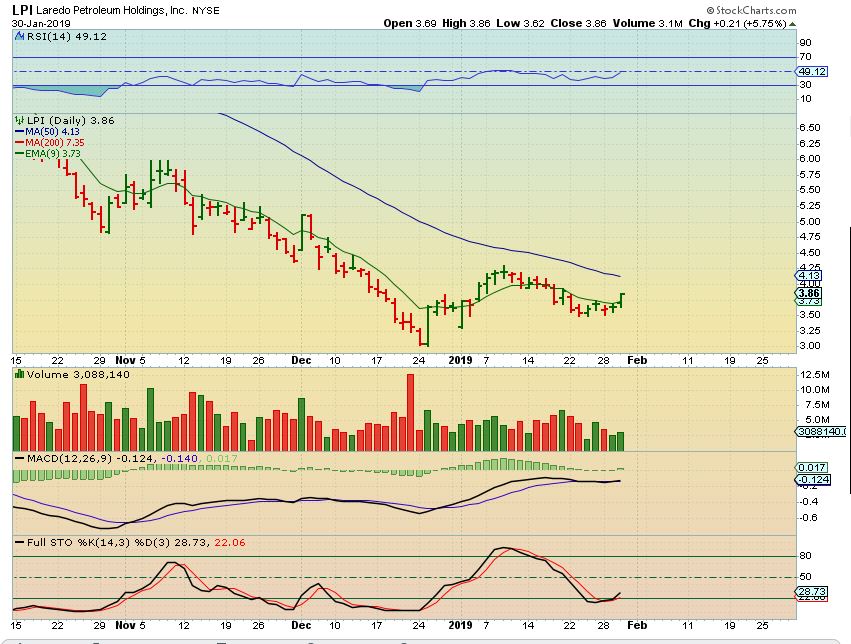Click the Low 3.62 value
Screen dimensions: 851x644
click(520, 23)
